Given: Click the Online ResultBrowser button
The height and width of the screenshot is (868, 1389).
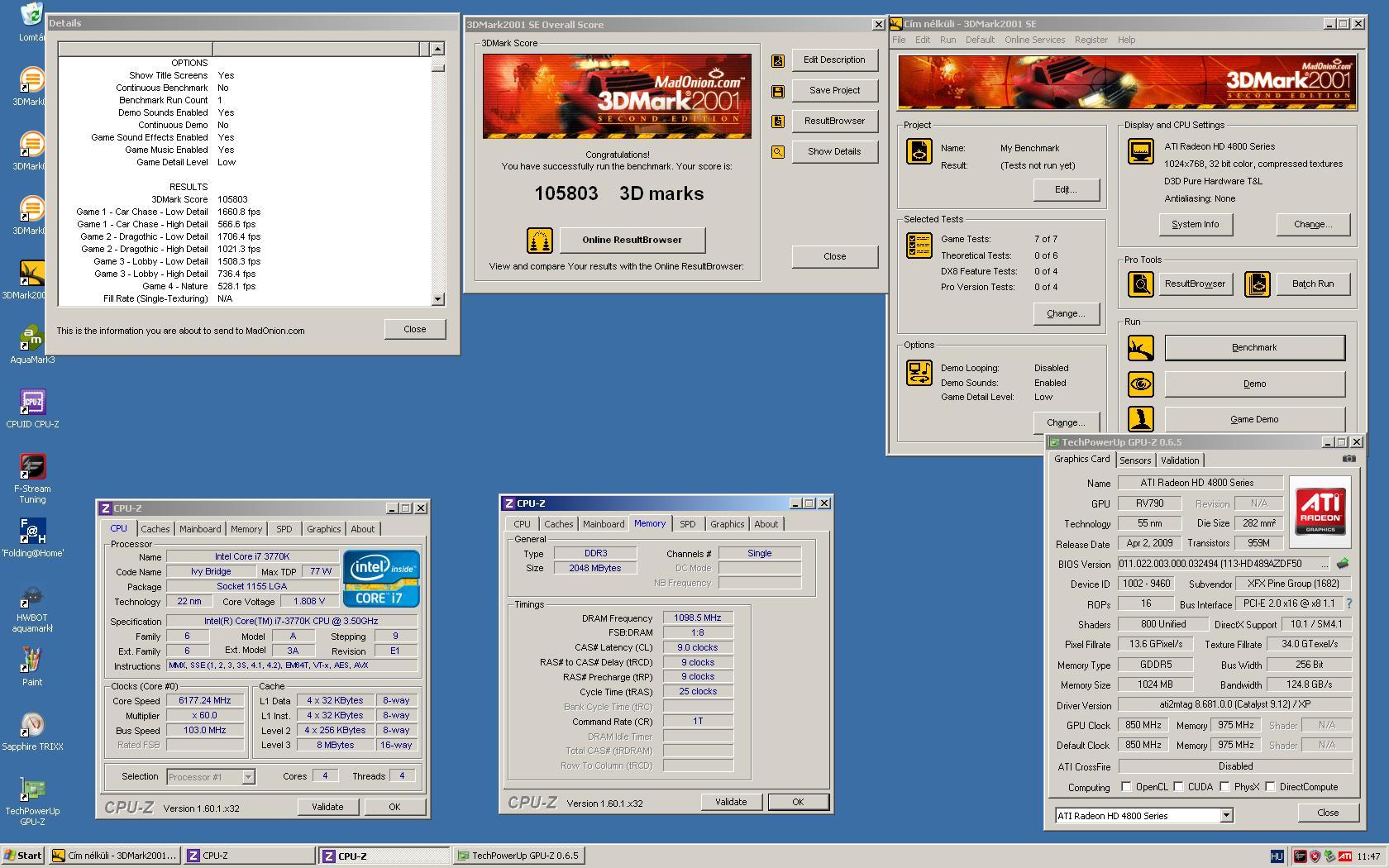Looking at the screenshot, I should pos(632,241).
